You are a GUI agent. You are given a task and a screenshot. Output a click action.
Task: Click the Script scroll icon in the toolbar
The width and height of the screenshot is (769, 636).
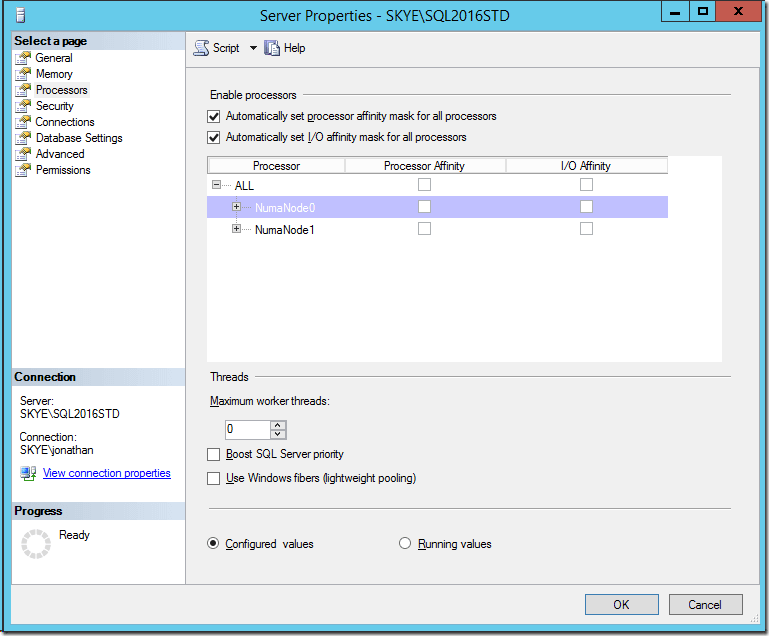201,48
